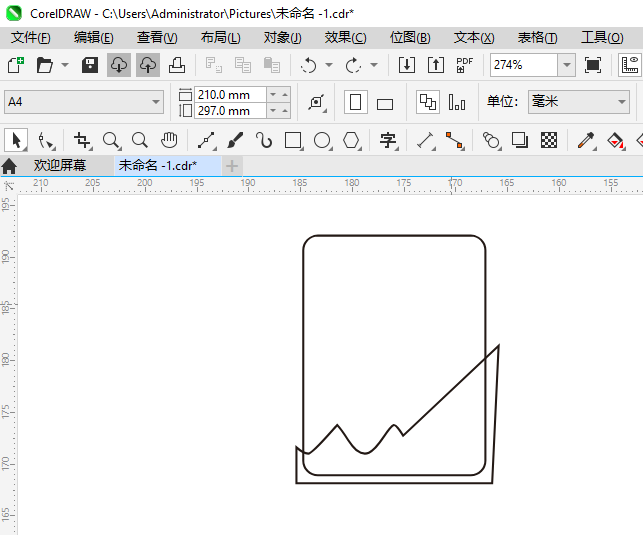
Task: Select the LiveSketch curve tool
Action: 264,140
